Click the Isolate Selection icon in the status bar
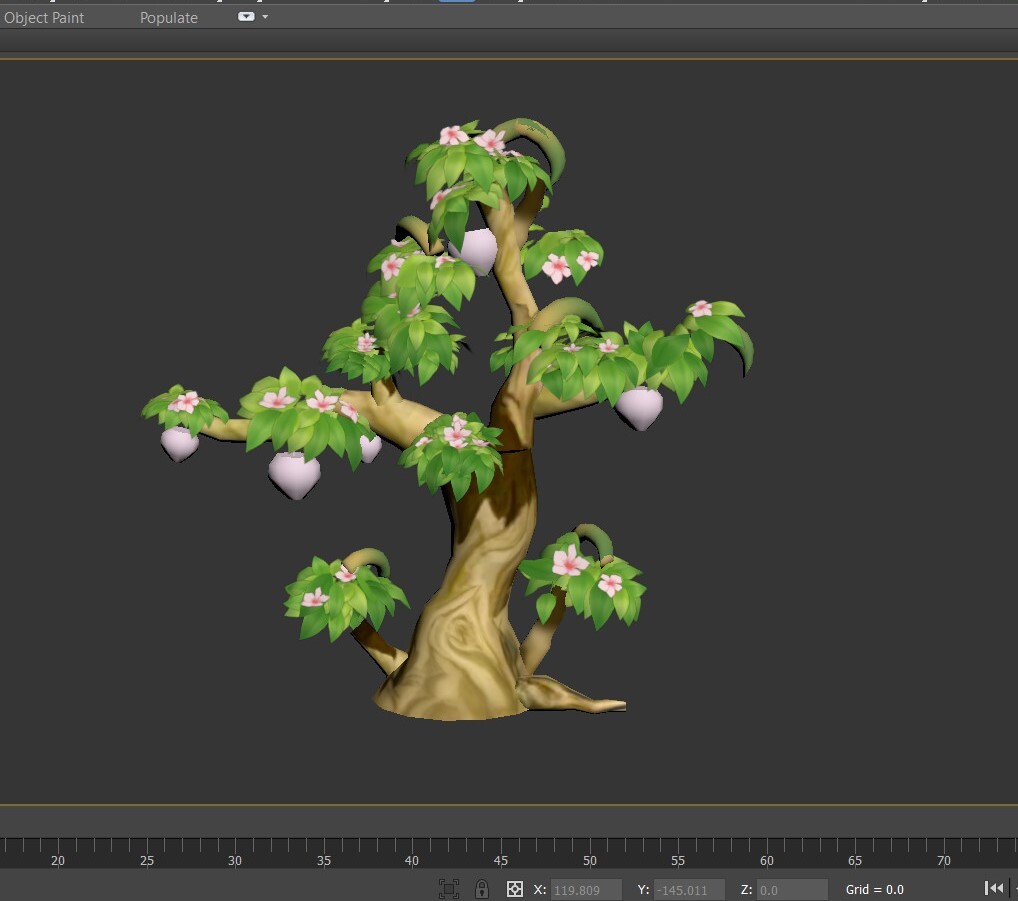 pos(447,888)
